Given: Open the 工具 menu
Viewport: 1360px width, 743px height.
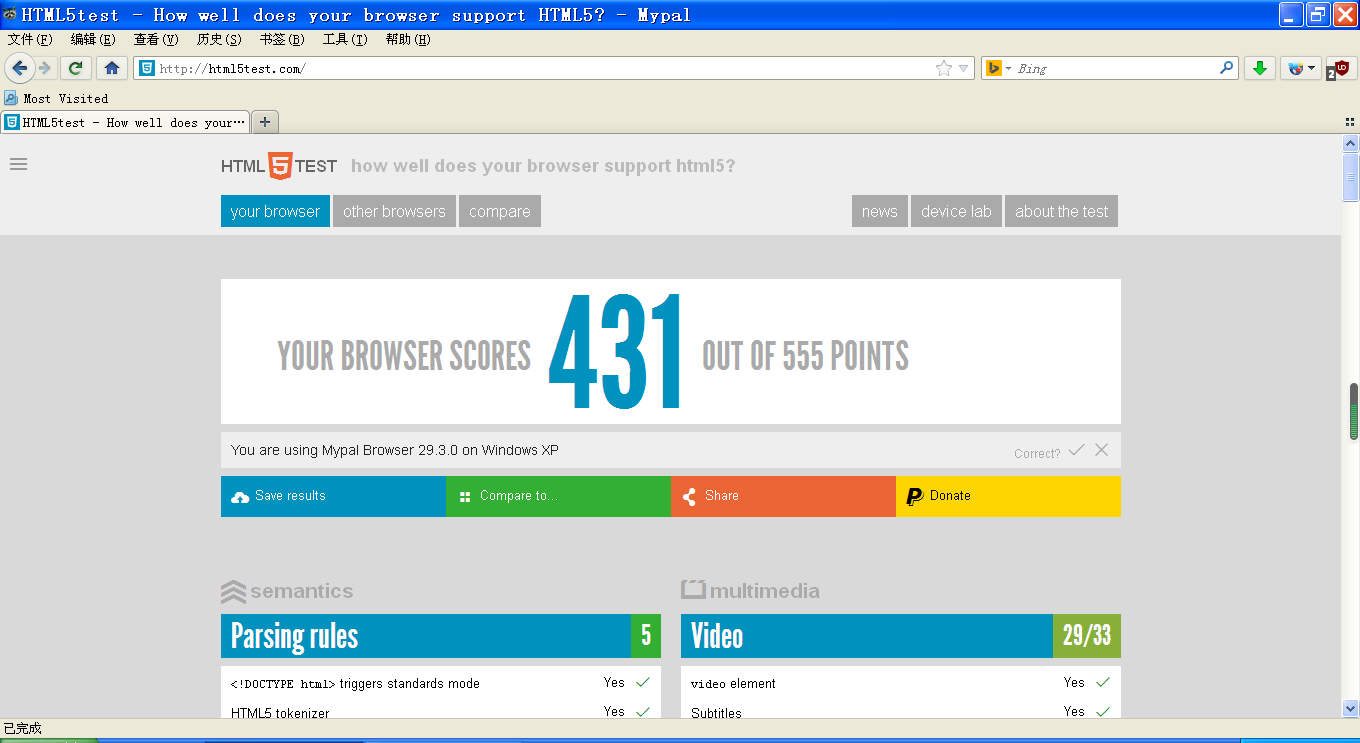Looking at the screenshot, I should pos(345,39).
